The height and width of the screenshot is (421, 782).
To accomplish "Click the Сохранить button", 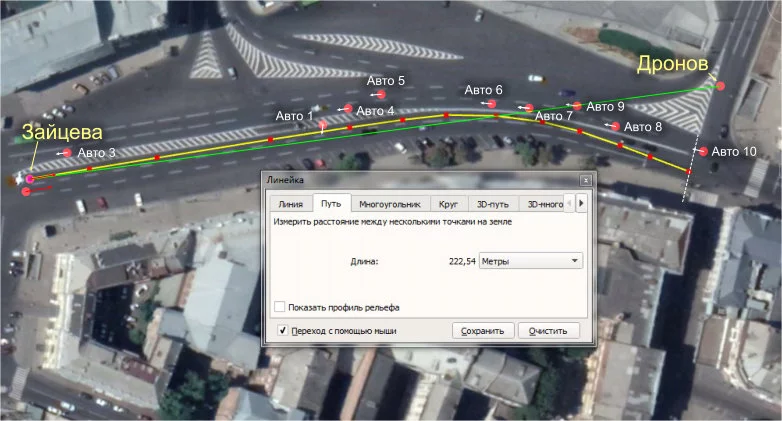I will [483, 331].
